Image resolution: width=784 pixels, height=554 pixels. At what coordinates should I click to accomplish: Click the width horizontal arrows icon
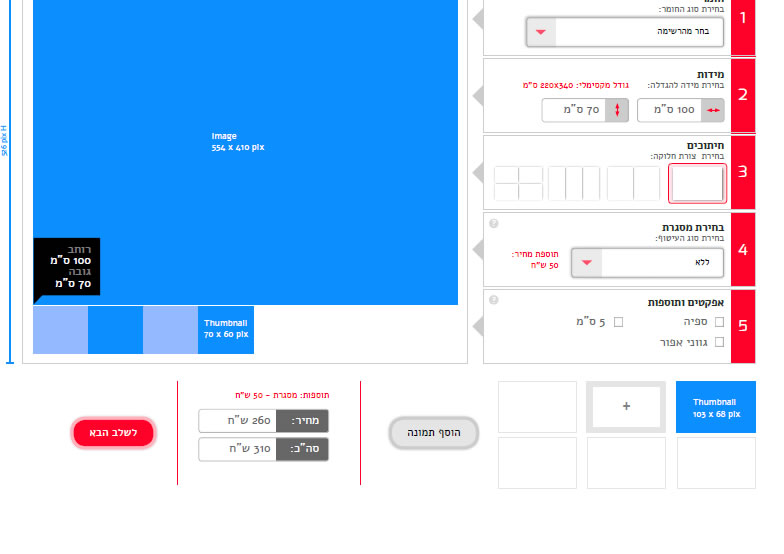coord(712,110)
